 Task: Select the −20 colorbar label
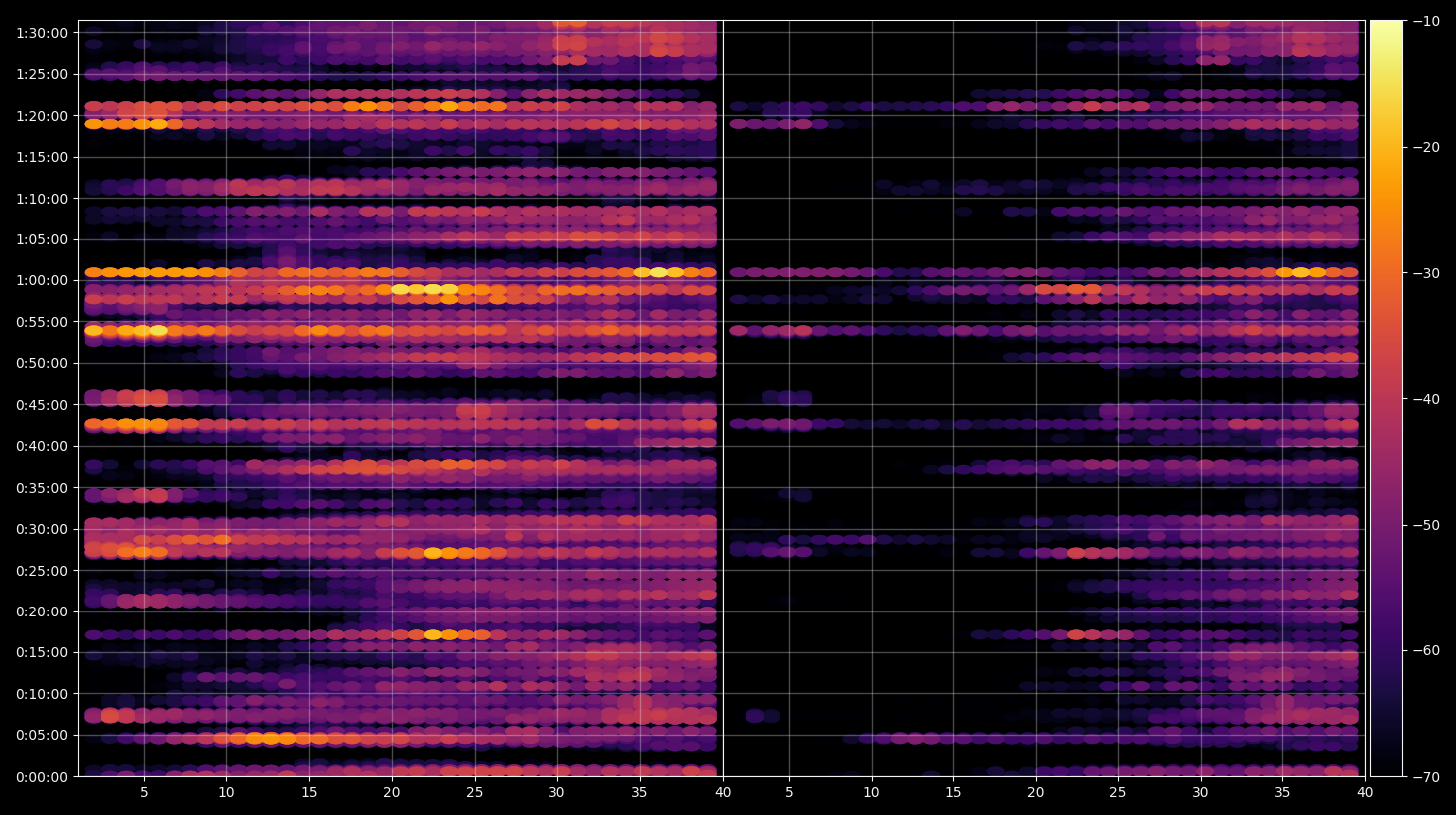click(x=1426, y=147)
